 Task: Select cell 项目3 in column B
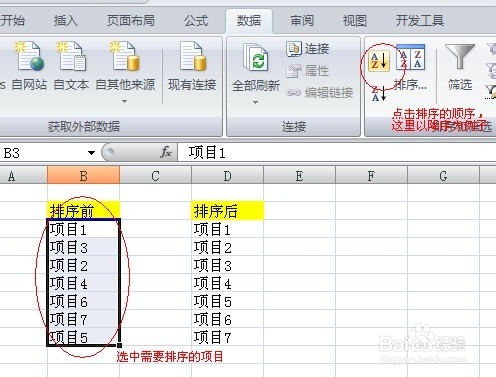83,247
